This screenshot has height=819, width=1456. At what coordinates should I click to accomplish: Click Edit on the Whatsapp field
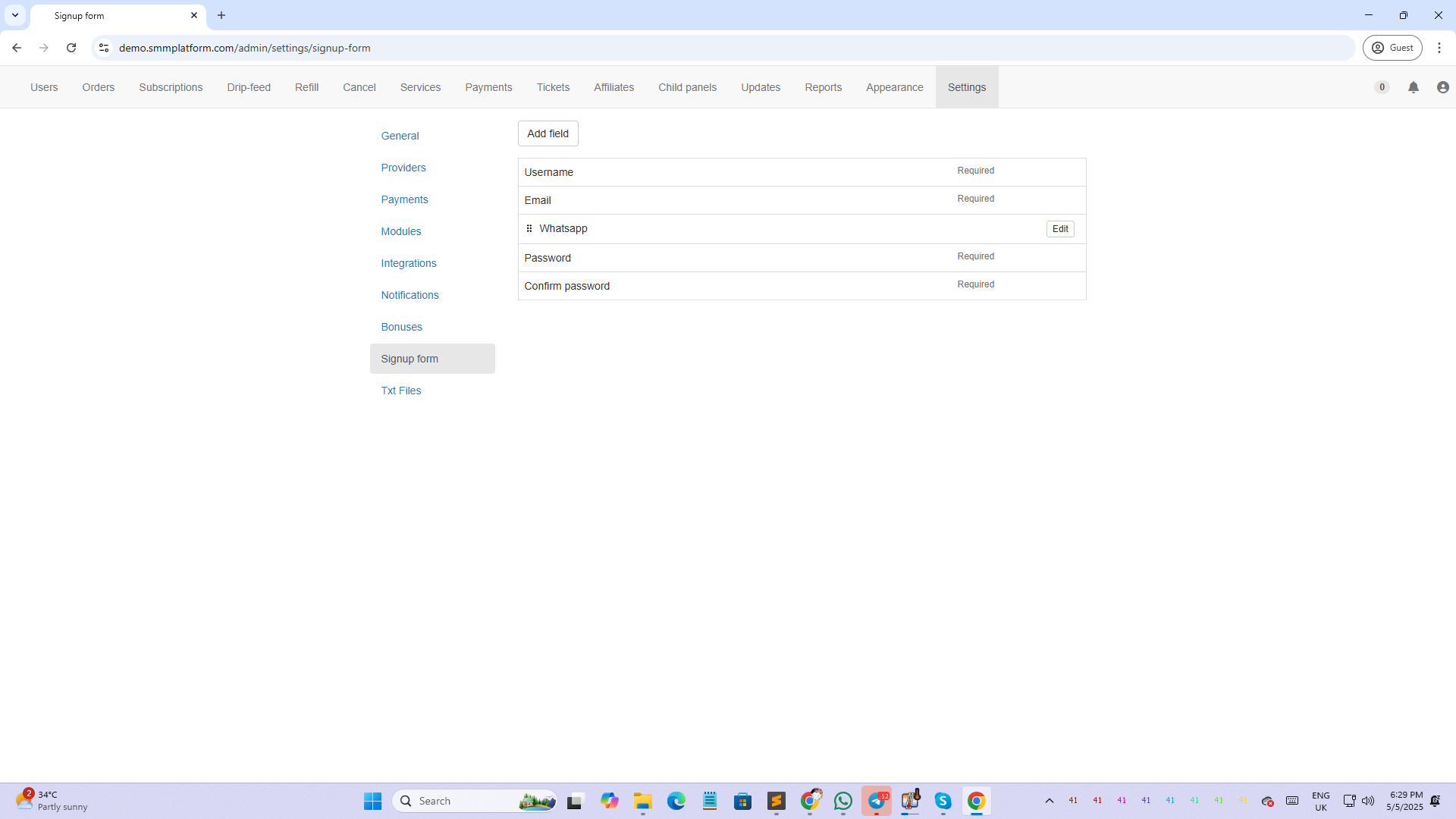1059,229
